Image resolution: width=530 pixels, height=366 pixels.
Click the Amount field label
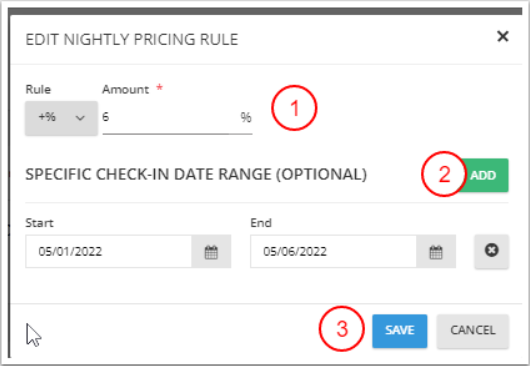pos(125,90)
